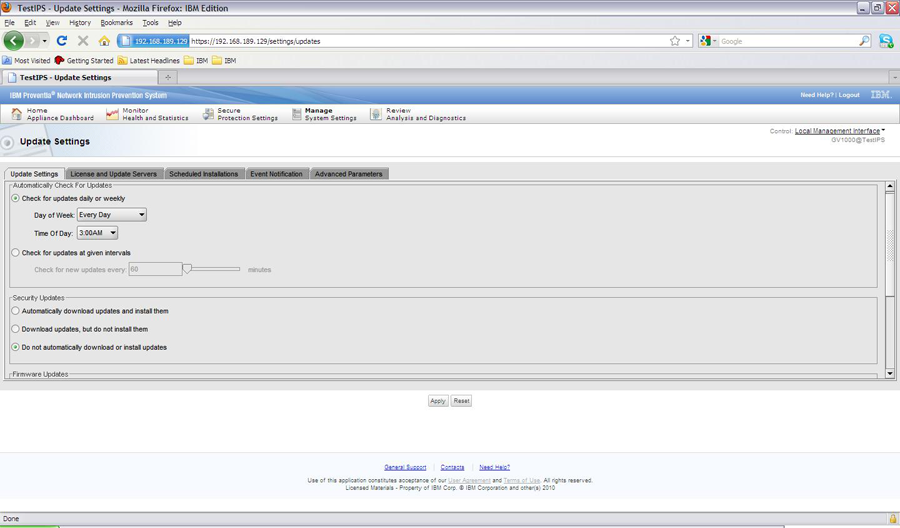Click the Google search engine icon
The image size is (900, 528).
(705, 41)
